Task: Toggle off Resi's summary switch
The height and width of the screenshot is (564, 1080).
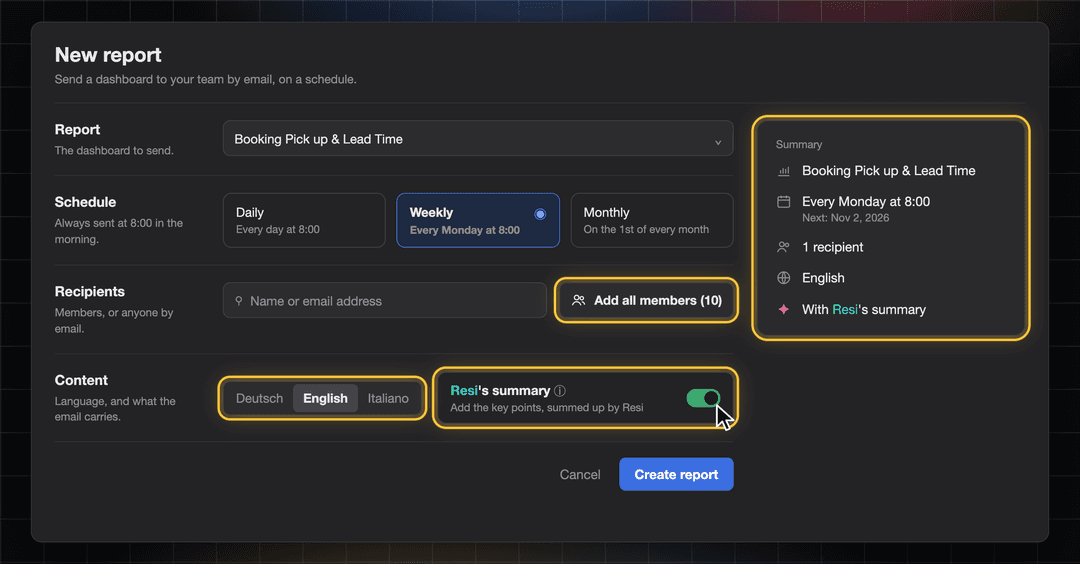Action: (x=703, y=398)
